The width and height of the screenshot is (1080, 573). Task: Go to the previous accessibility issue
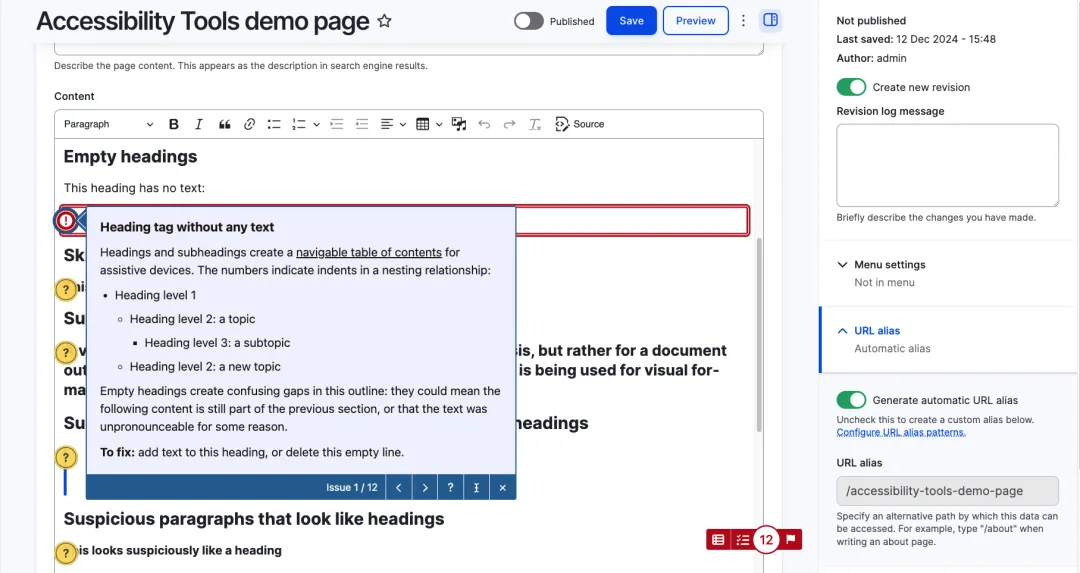click(399, 487)
